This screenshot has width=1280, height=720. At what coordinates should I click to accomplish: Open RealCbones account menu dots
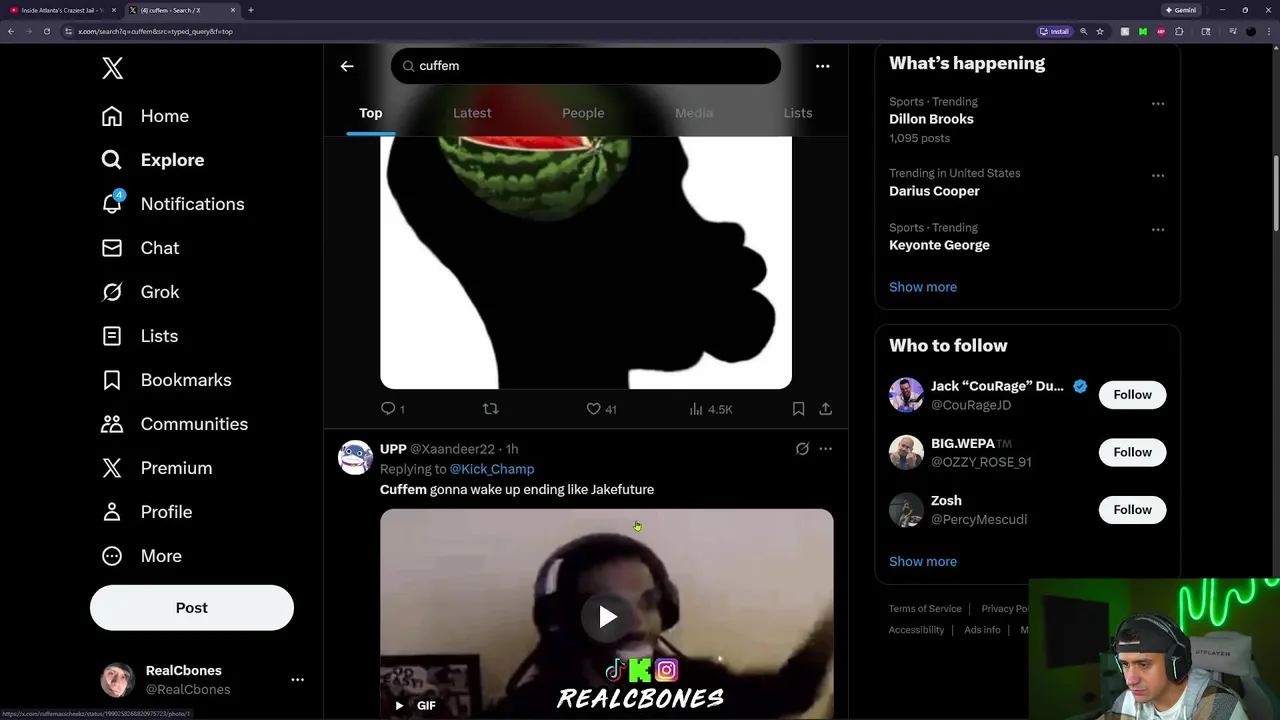[297, 680]
